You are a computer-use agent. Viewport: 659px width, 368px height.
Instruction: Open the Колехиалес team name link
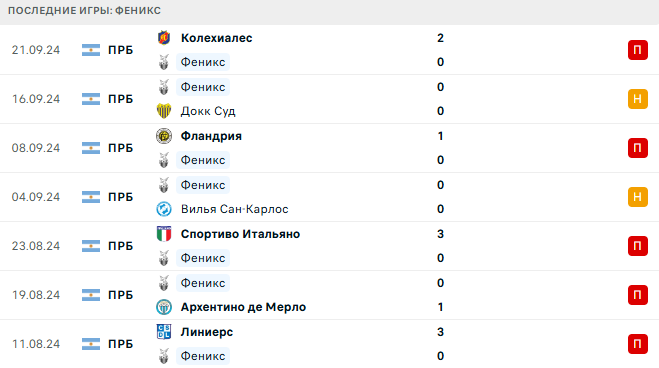click(x=216, y=38)
